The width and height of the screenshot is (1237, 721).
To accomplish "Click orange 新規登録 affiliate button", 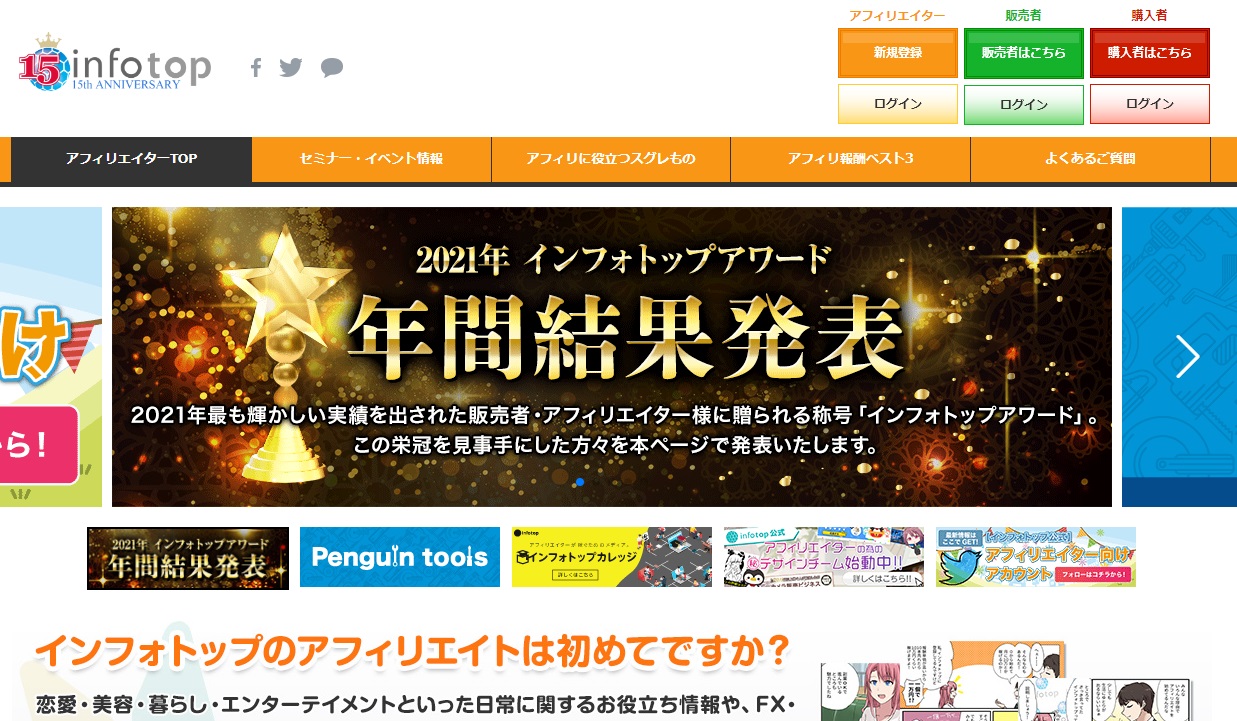I will (x=898, y=53).
